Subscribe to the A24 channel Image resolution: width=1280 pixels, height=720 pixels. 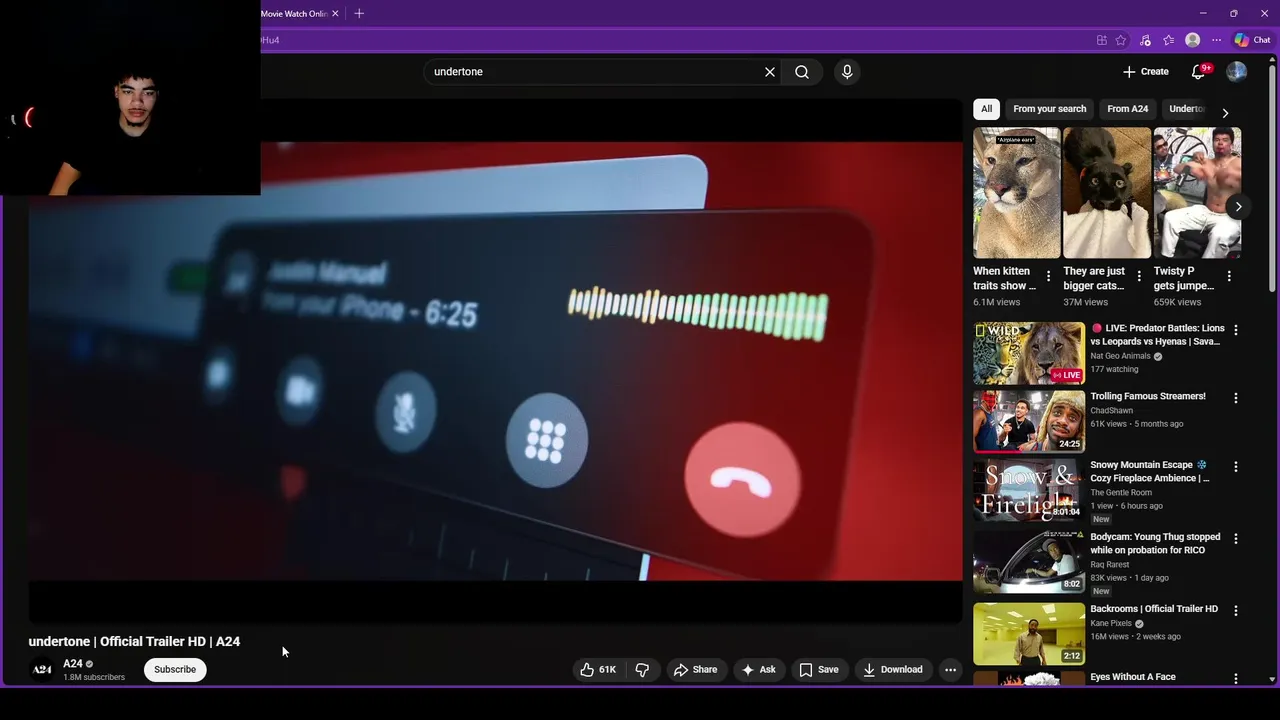175,670
